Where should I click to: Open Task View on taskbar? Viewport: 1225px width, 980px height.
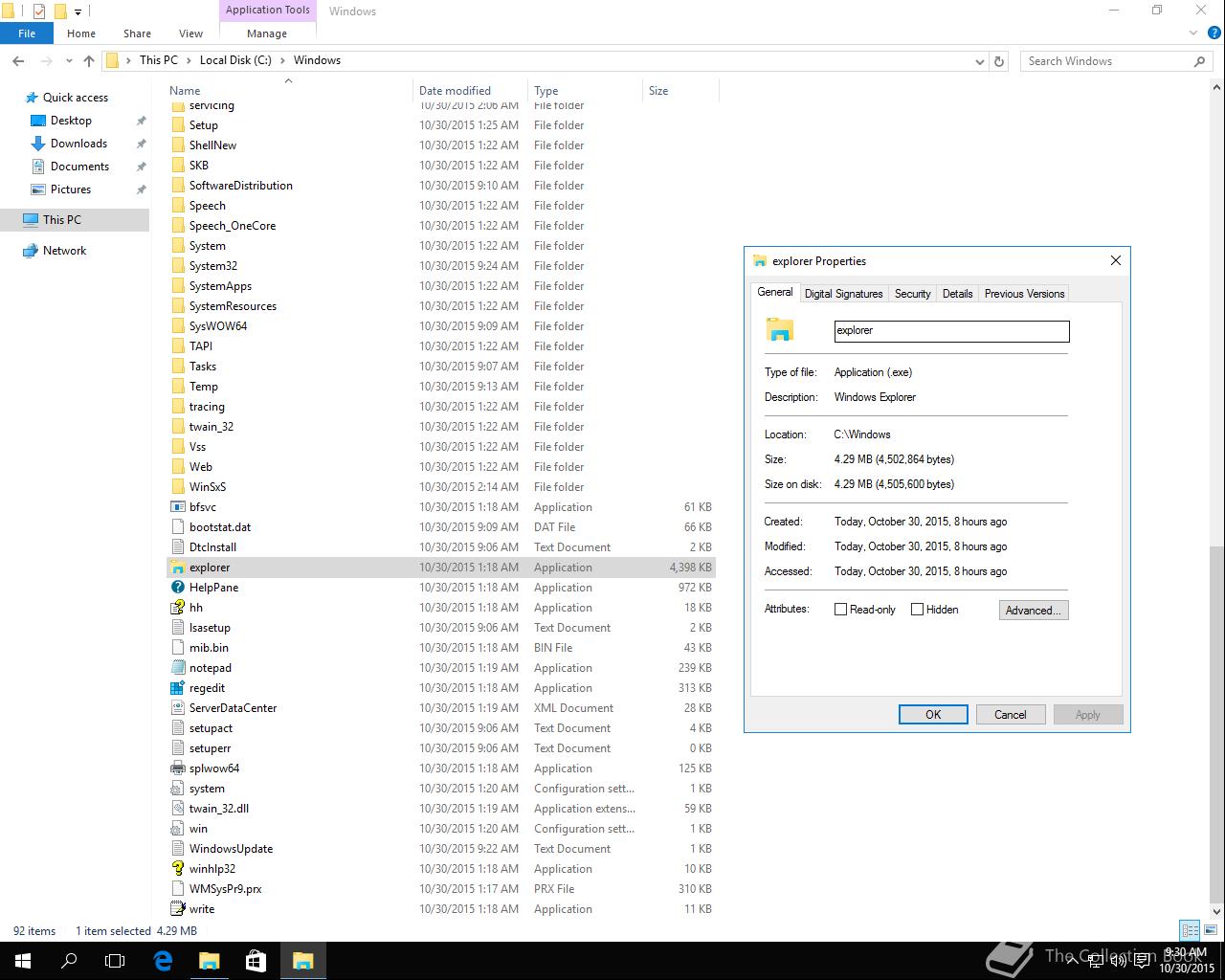[115, 961]
